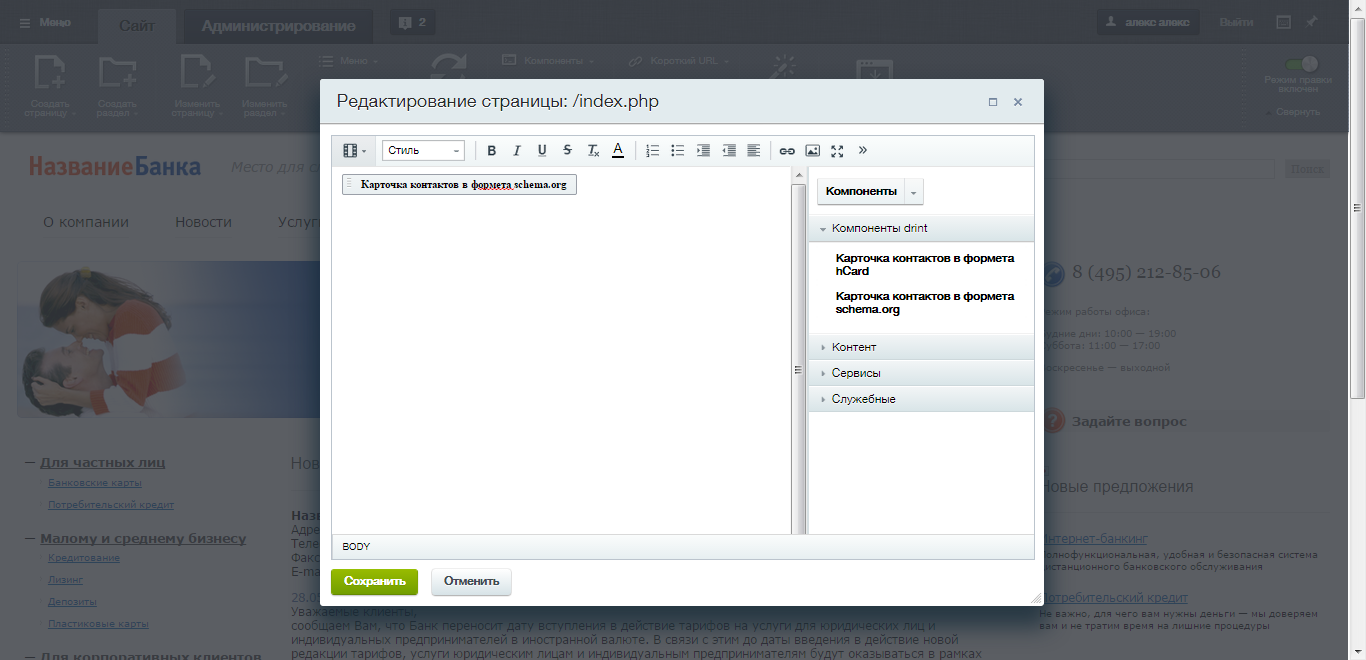This screenshot has height=660, width=1366.
Task: Toggle bold formatting in the editor
Action: 491,151
